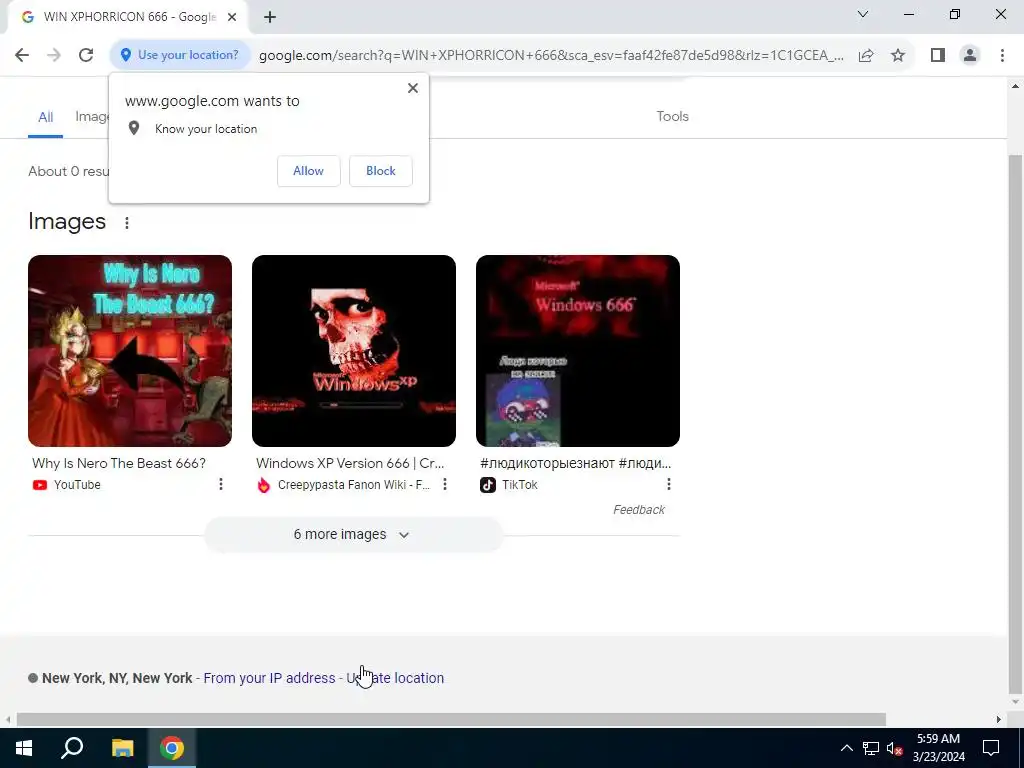Viewport: 1024px width, 768px height.
Task: Open the Nero The Beast 666 thumbnail
Action: click(130, 351)
